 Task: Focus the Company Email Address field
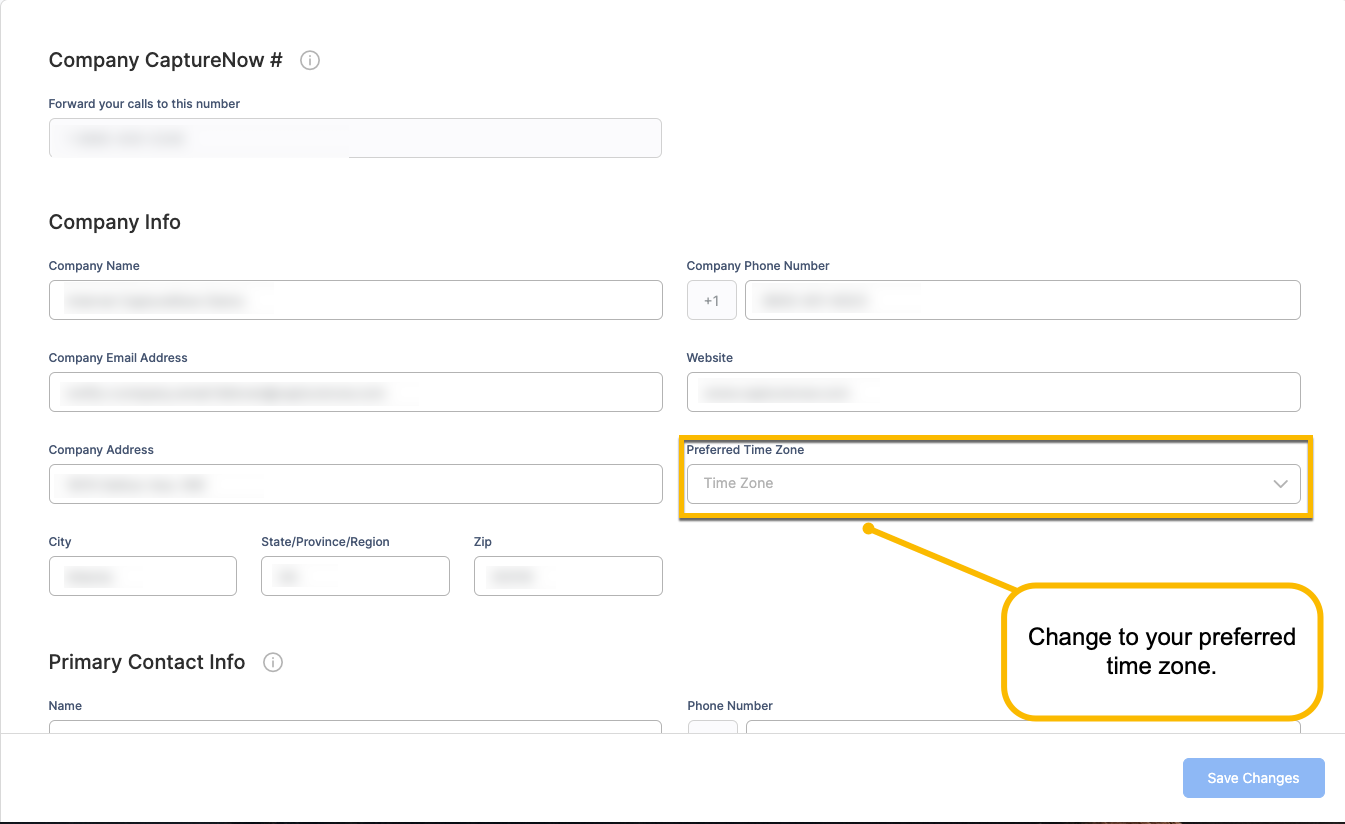355,392
